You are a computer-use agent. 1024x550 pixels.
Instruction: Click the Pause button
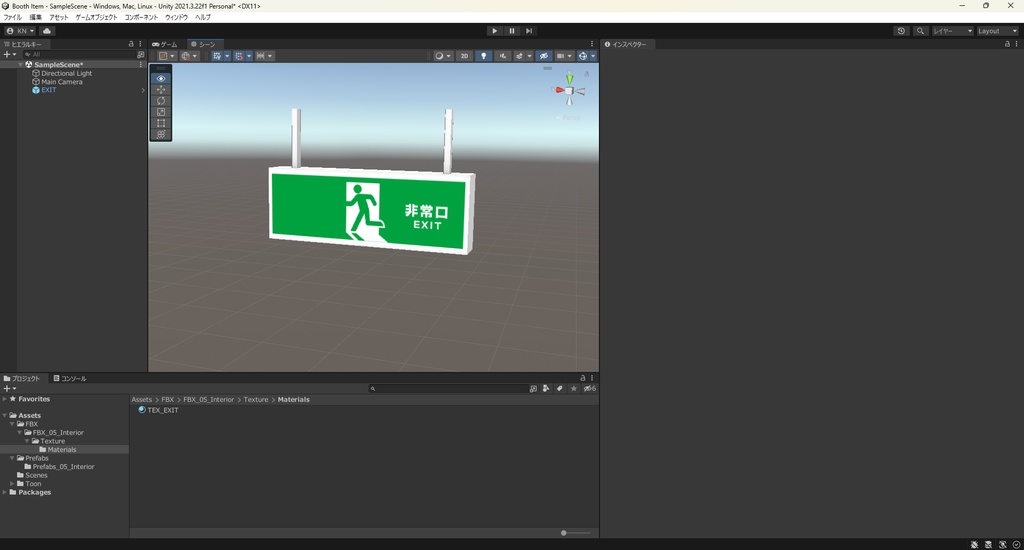pyautogui.click(x=512, y=31)
